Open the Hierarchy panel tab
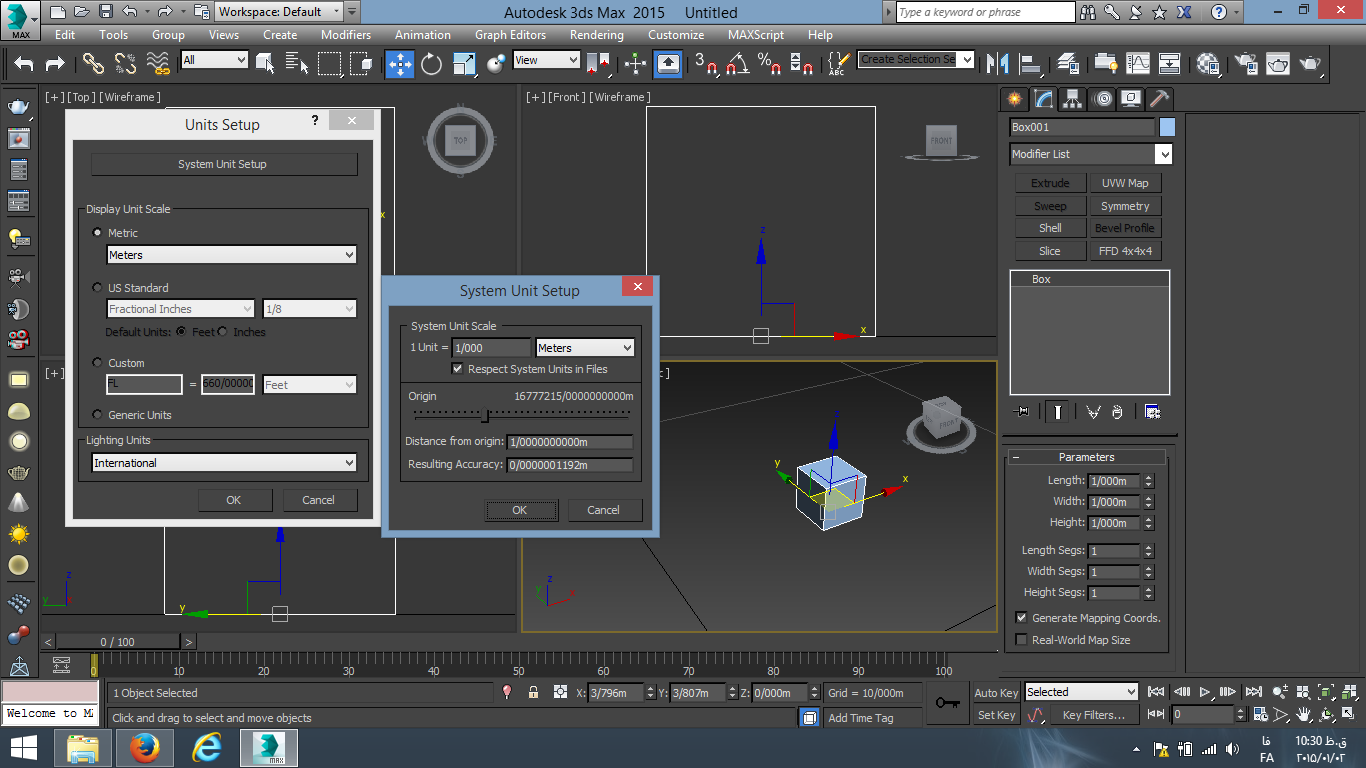The width and height of the screenshot is (1366, 768). point(1073,99)
